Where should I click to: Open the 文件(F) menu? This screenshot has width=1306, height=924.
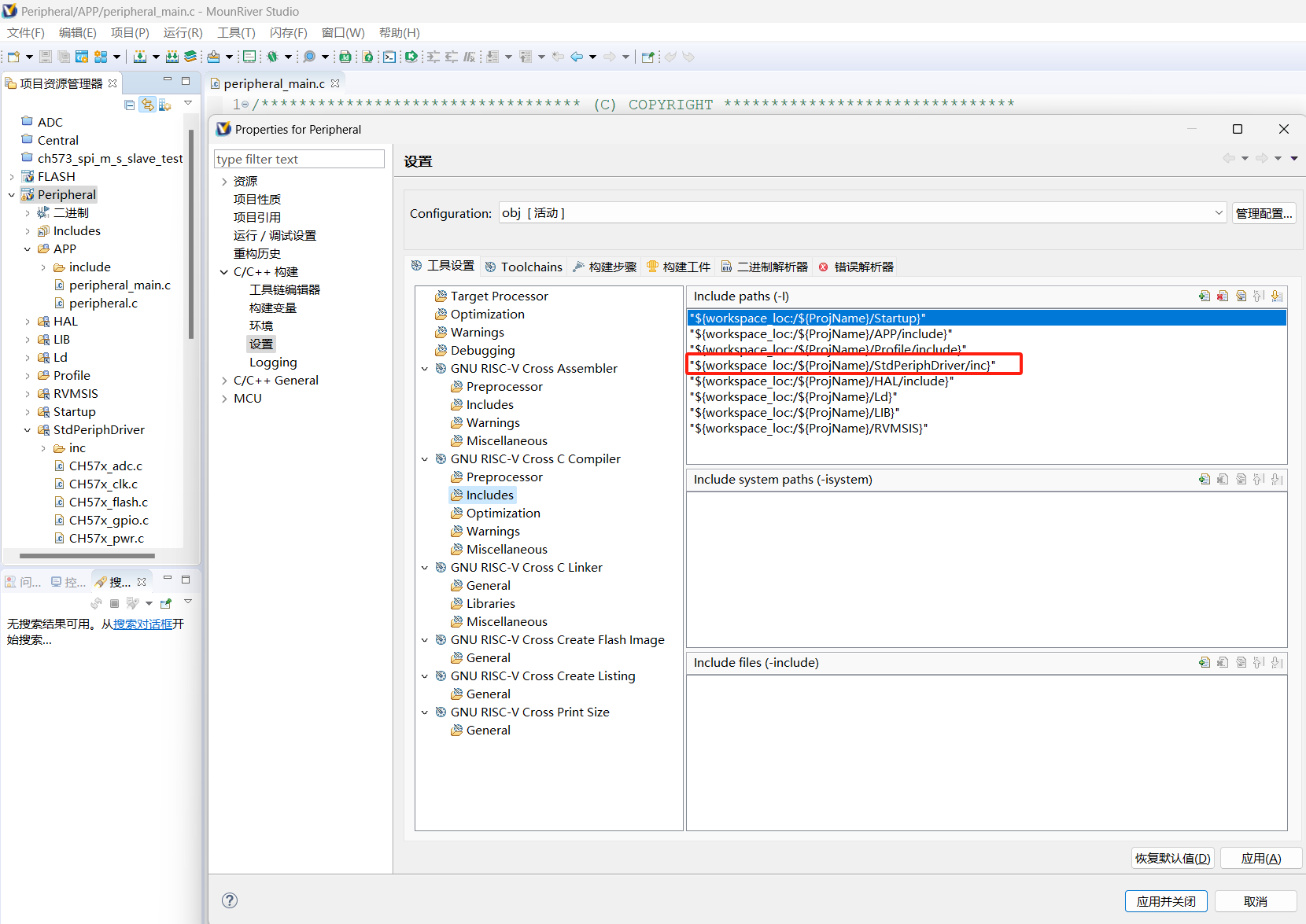point(26,32)
